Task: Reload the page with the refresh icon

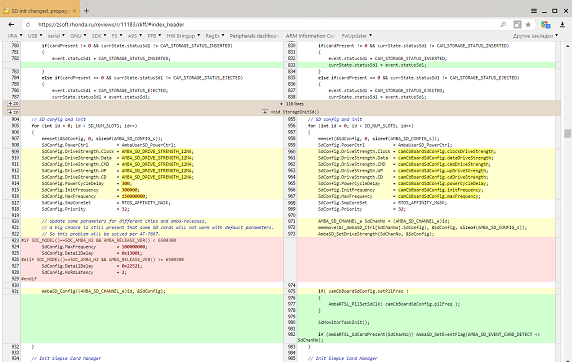Action: (x=28, y=24)
